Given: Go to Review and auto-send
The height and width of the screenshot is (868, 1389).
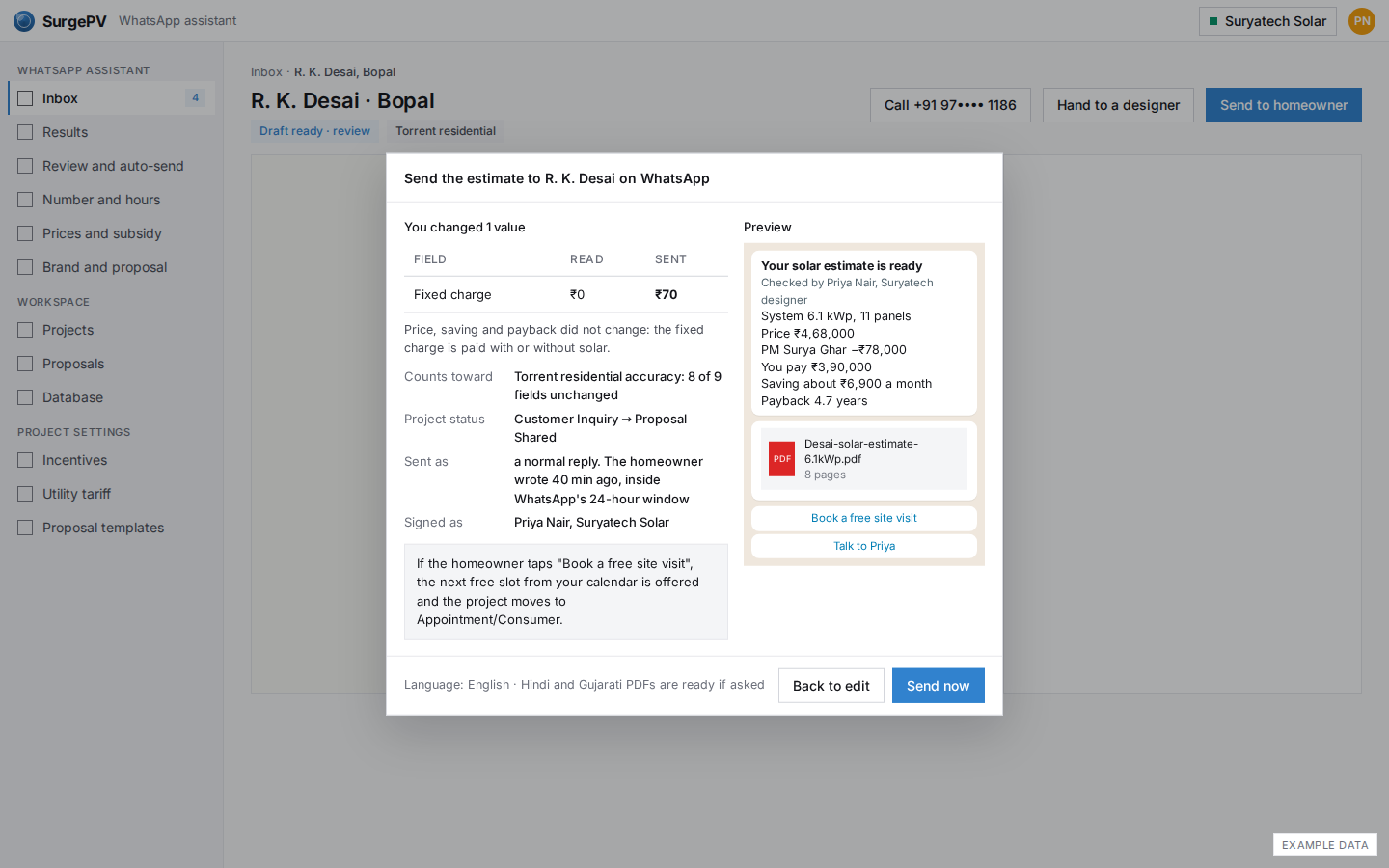Looking at the screenshot, I should tap(111, 166).
